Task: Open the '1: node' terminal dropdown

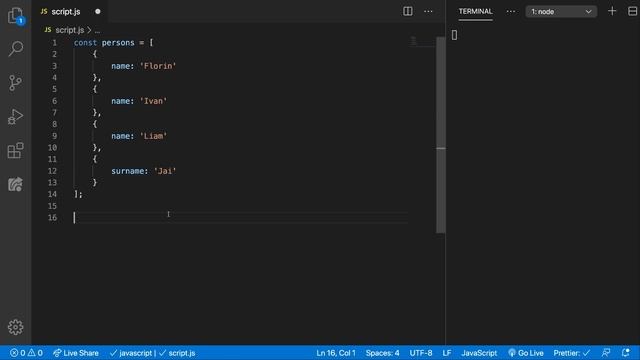Action: pyautogui.click(x=561, y=11)
